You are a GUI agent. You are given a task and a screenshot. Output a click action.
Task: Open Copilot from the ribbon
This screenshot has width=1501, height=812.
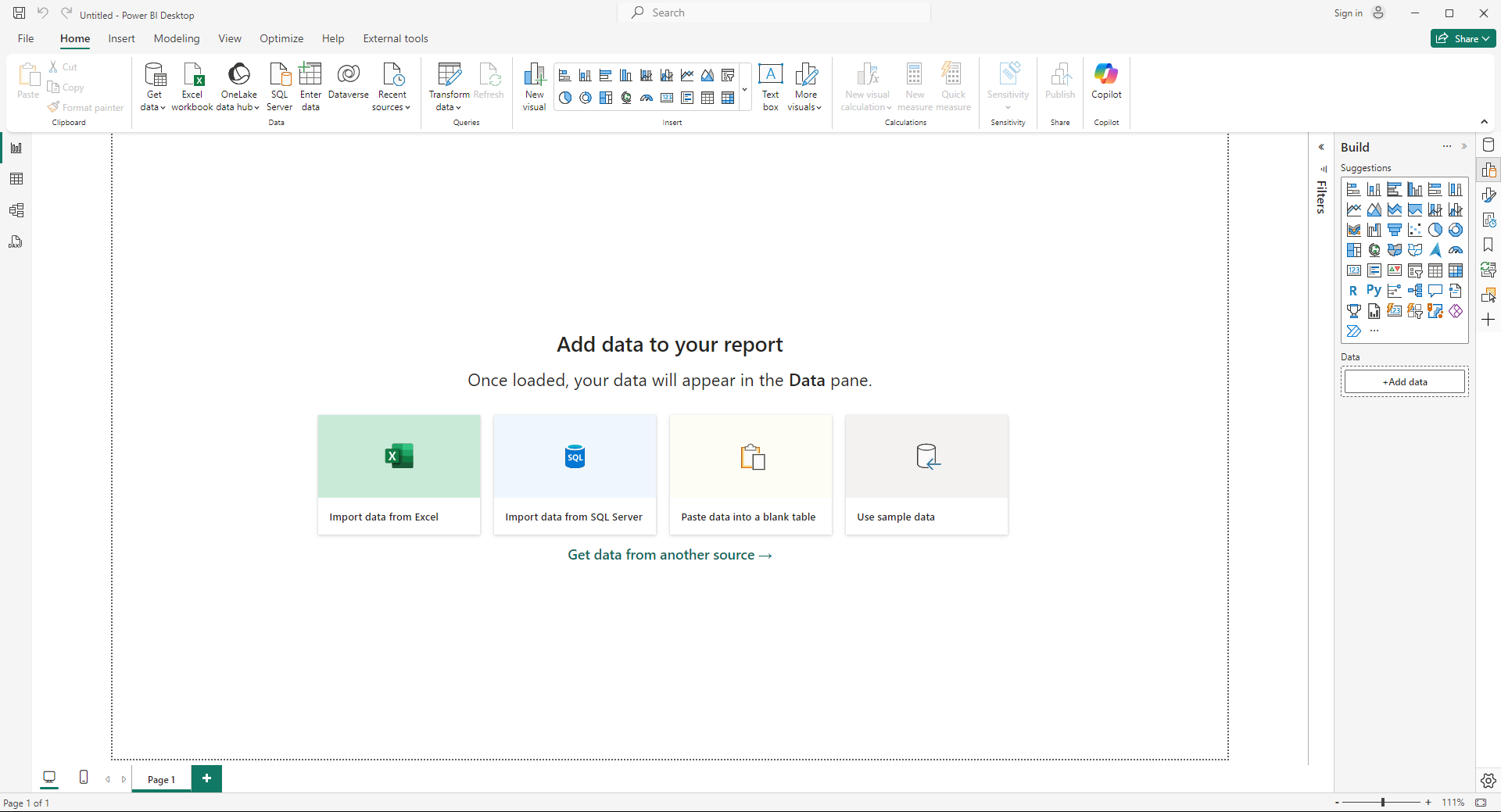(x=1106, y=81)
